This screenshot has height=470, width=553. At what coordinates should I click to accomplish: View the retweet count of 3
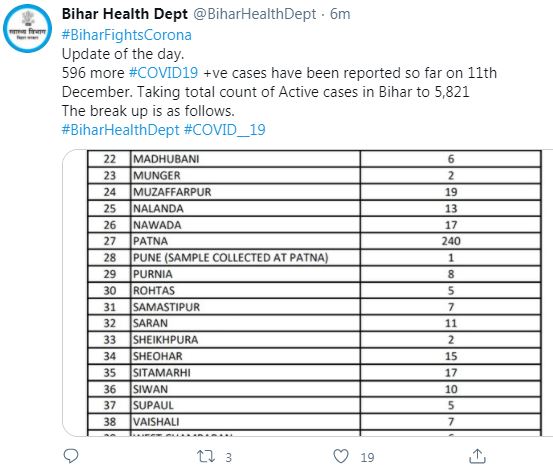coord(229,457)
